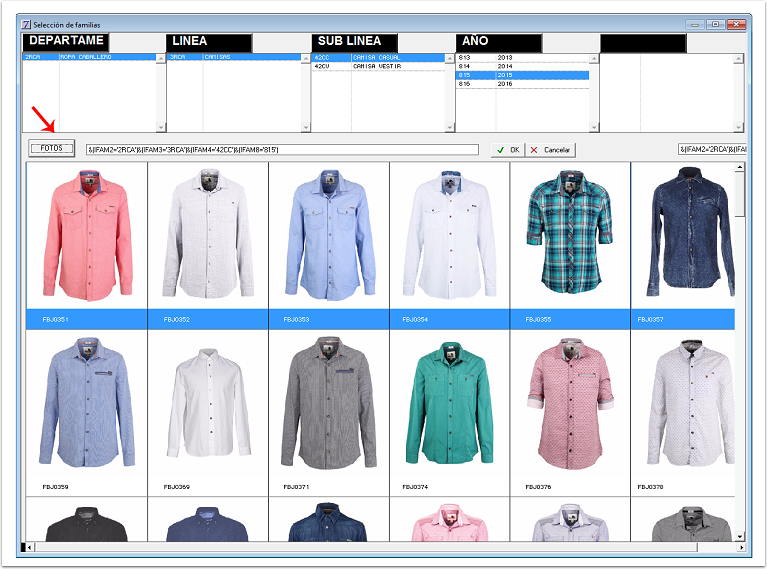Click AÑO list scroll-down arrow
This screenshot has height=569, width=767.
click(x=594, y=128)
